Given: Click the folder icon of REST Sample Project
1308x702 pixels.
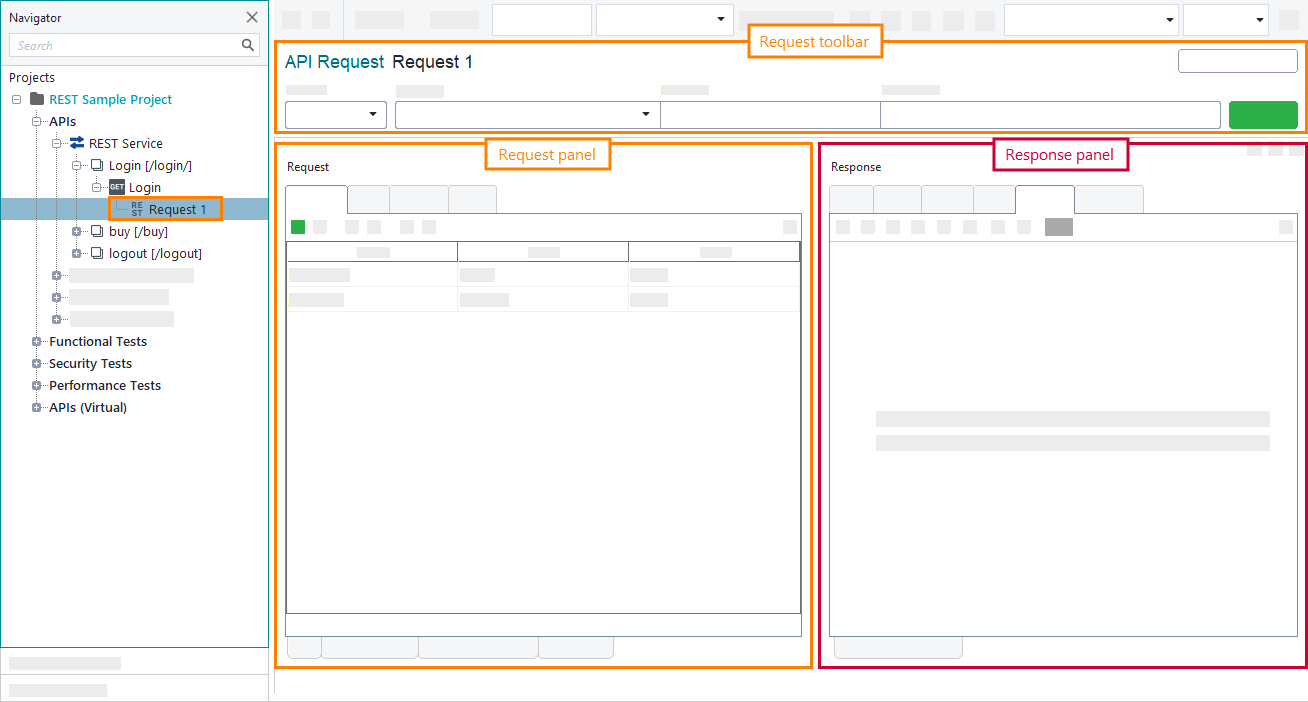Looking at the screenshot, I should 39,99.
